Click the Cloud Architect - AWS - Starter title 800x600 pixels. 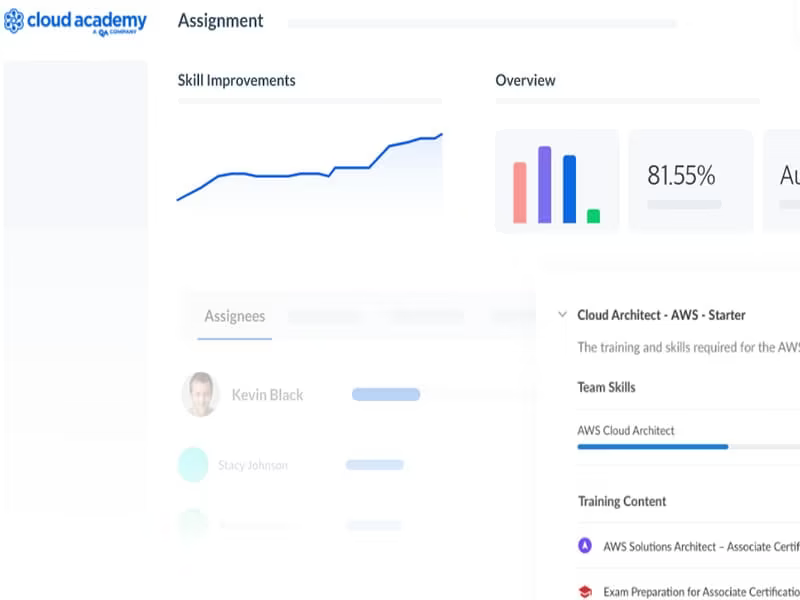point(661,315)
